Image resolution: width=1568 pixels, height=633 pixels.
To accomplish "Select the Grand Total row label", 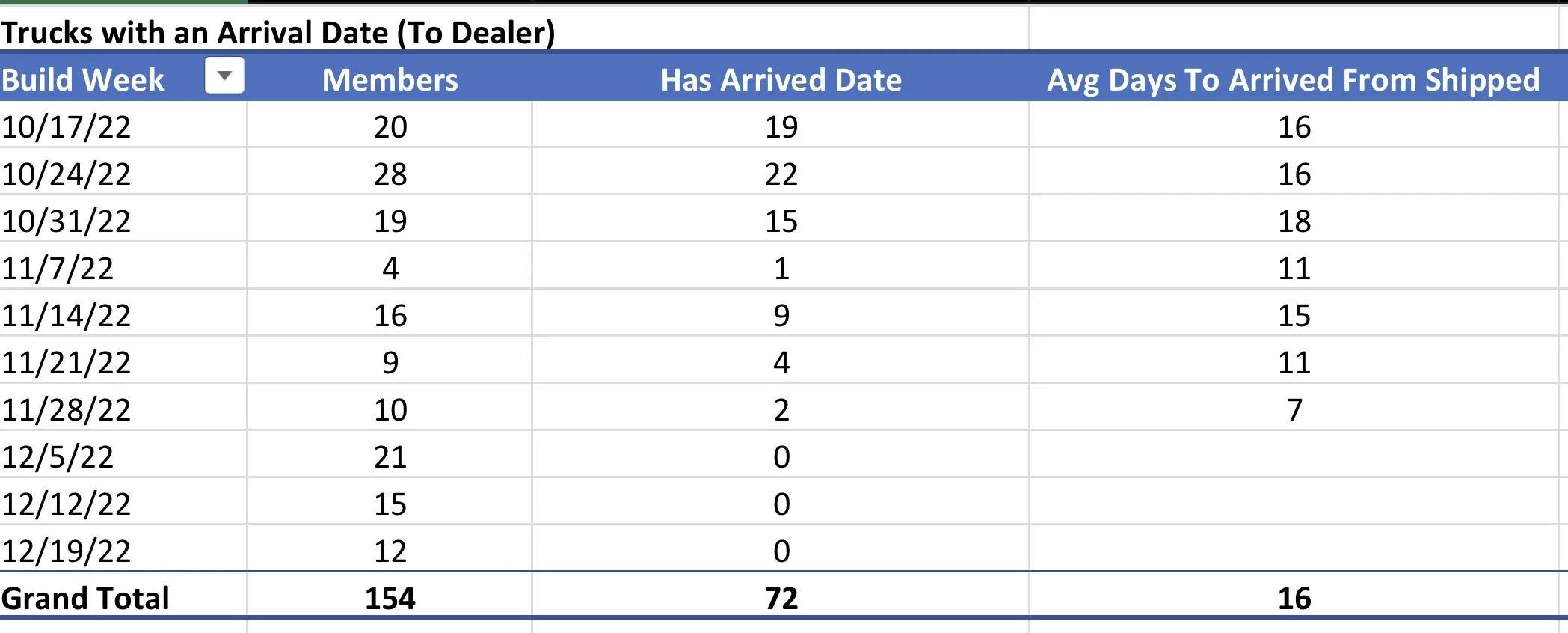I will tap(85, 599).
